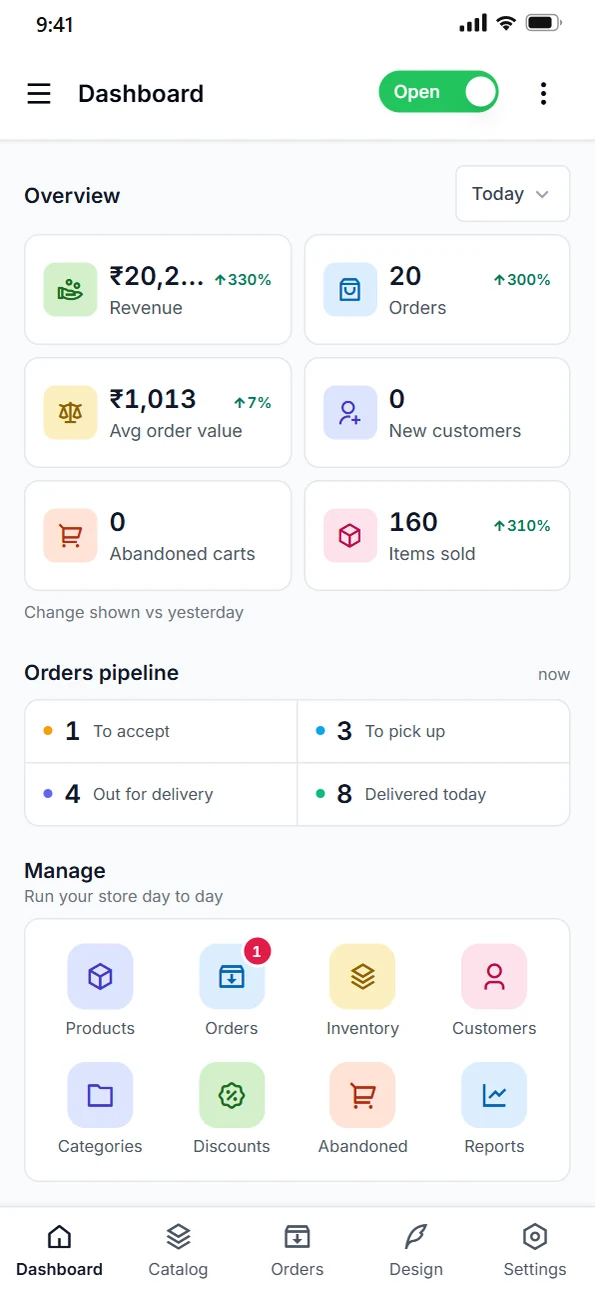Screen dimensions: 595x1290
Task: Click the Orders shopping bag icon
Action: [350, 290]
